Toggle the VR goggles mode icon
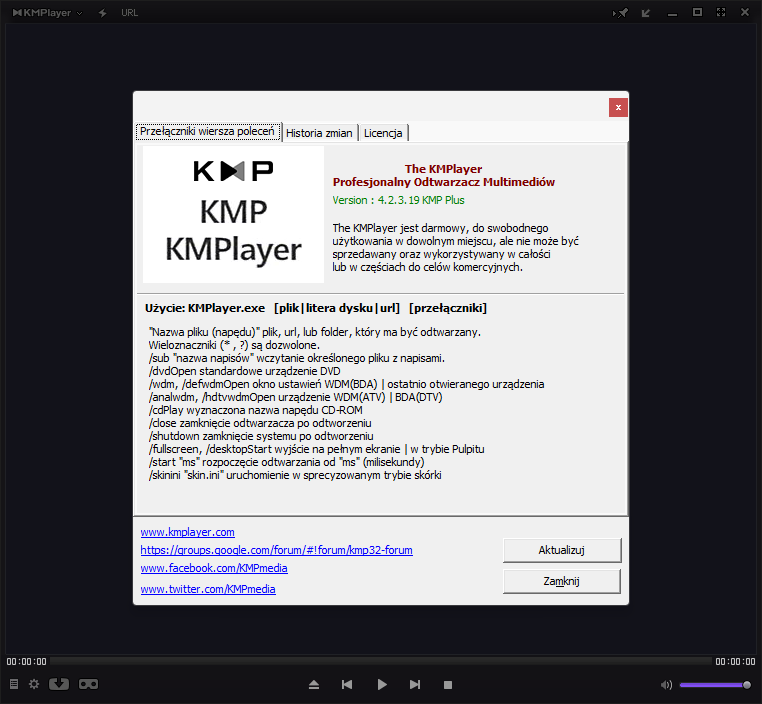 click(x=88, y=684)
